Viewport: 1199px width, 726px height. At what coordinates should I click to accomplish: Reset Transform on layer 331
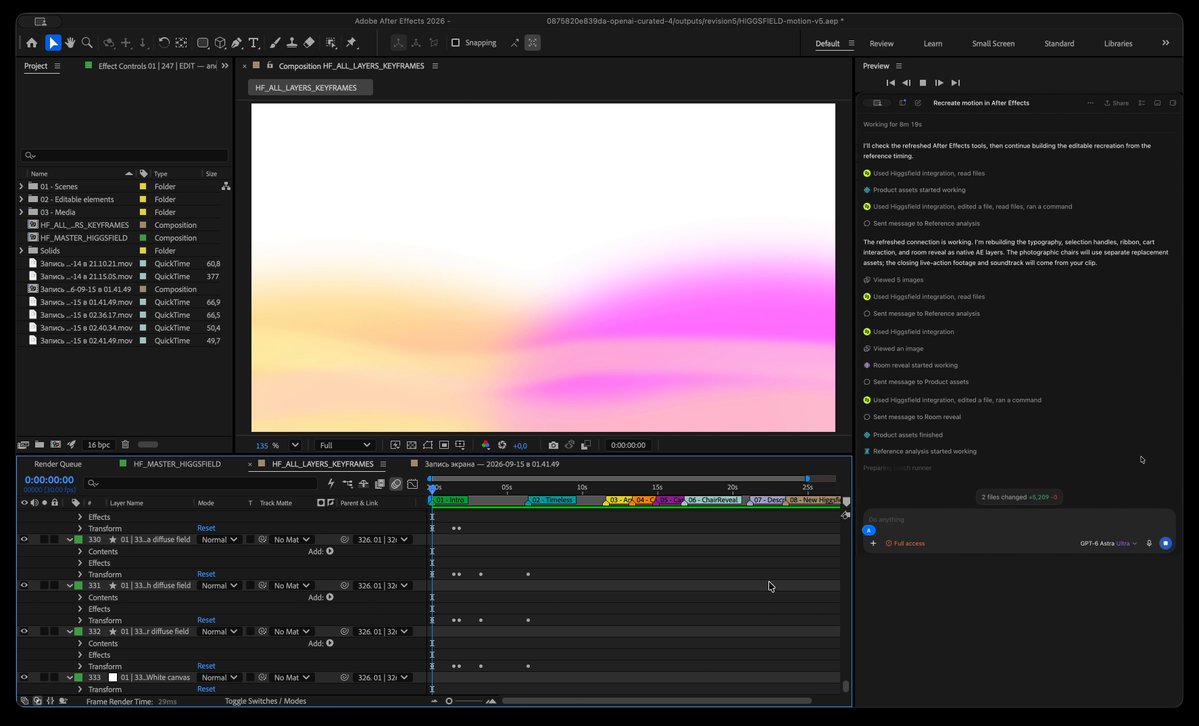206,620
